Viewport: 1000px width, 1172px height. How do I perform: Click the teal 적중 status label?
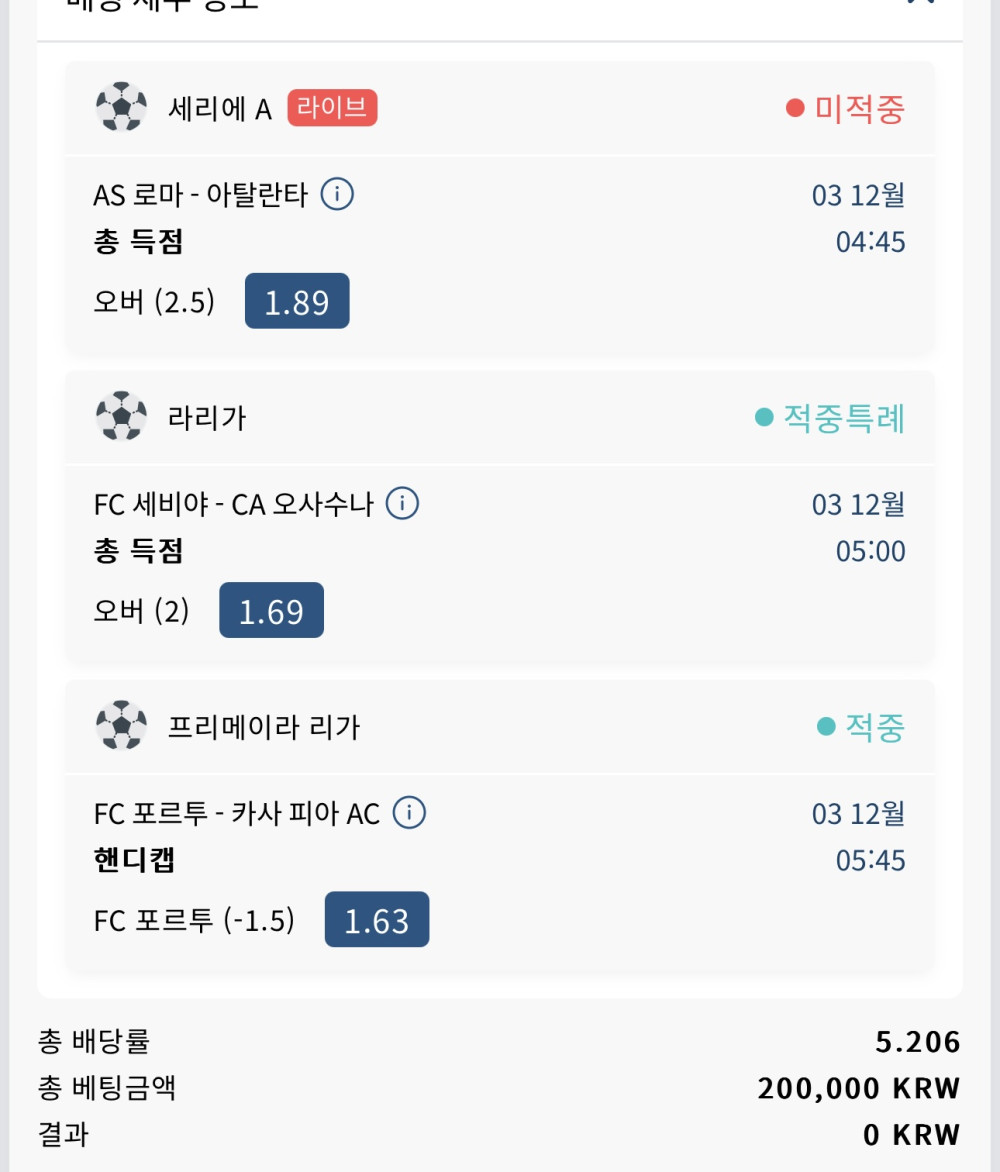tap(874, 727)
